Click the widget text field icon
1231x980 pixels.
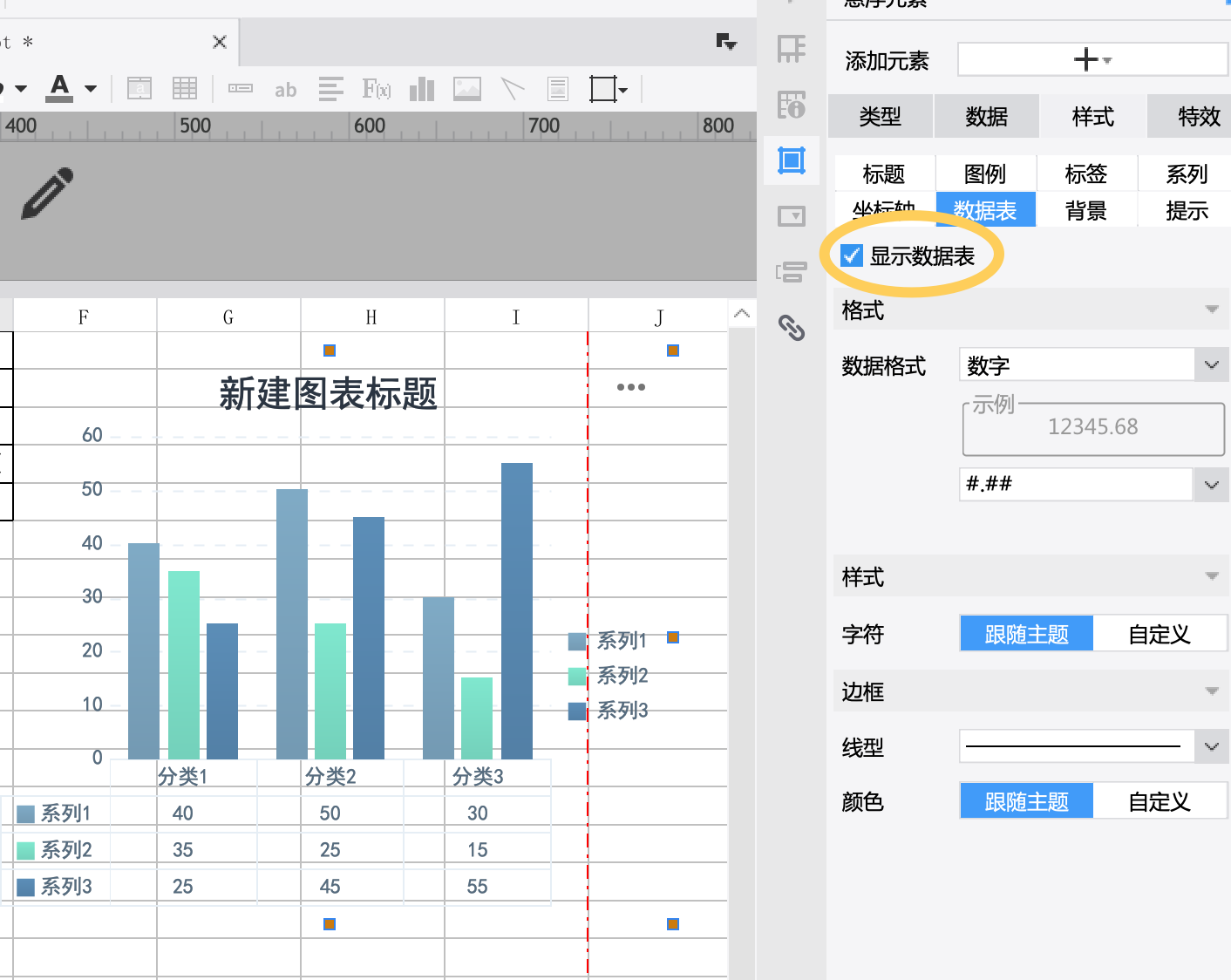(x=241, y=88)
